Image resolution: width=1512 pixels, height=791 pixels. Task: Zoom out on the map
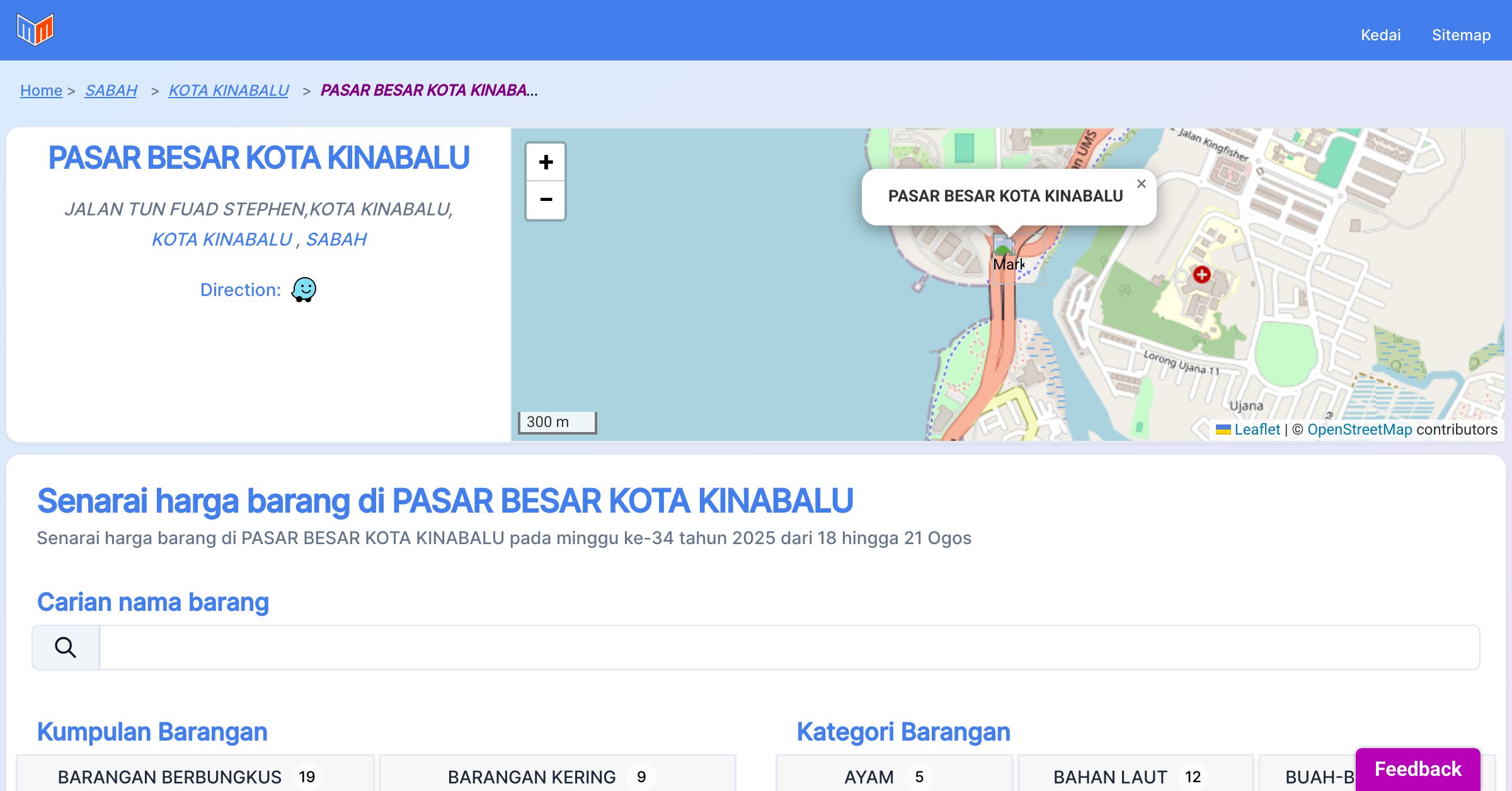(546, 200)
